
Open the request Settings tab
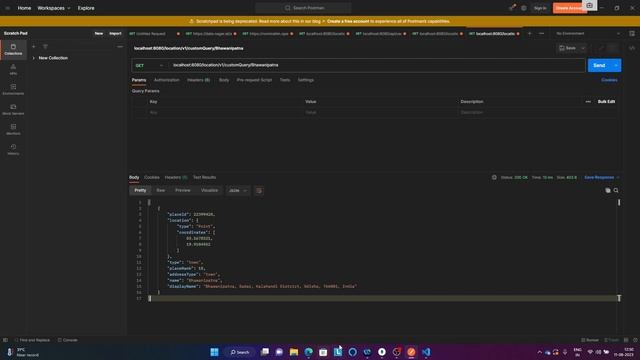[306, 80]
